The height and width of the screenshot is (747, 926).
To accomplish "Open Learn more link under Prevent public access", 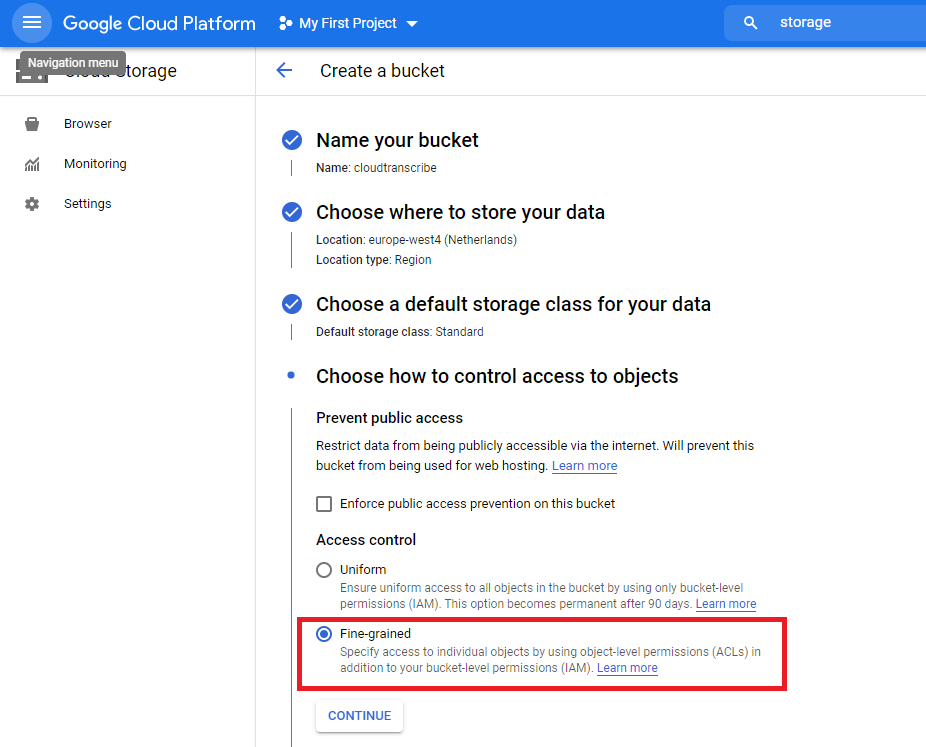I will (x=584, y=466).
